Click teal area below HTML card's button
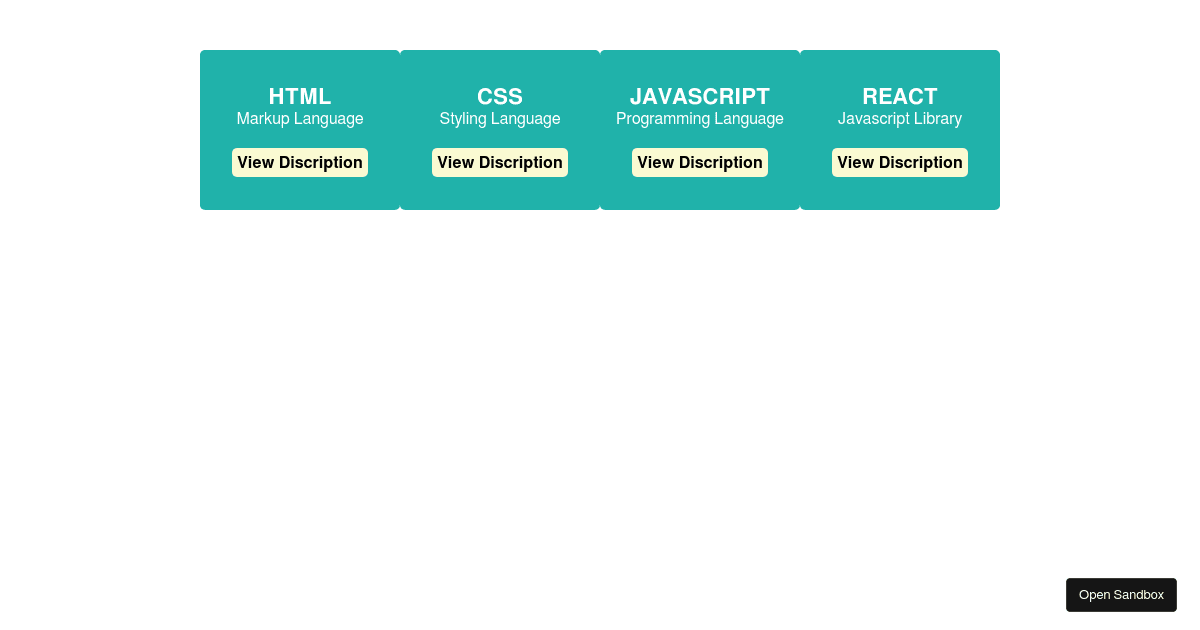Viewport: 1200px width, 630px height. coord(300,194)
